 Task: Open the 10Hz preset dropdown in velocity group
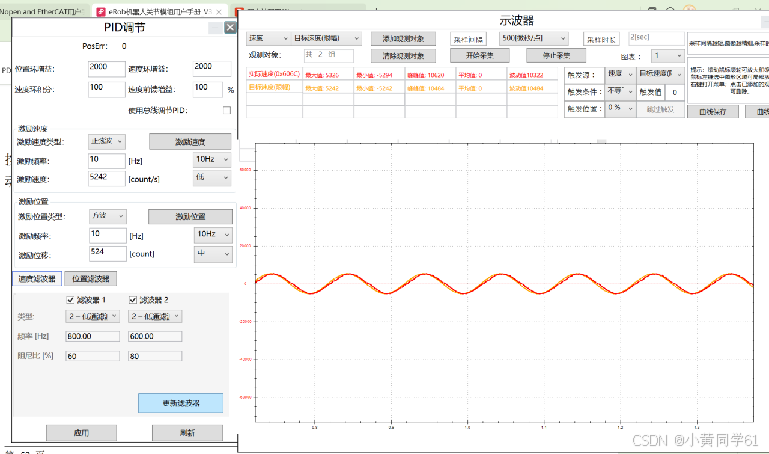tap(212, 160)
